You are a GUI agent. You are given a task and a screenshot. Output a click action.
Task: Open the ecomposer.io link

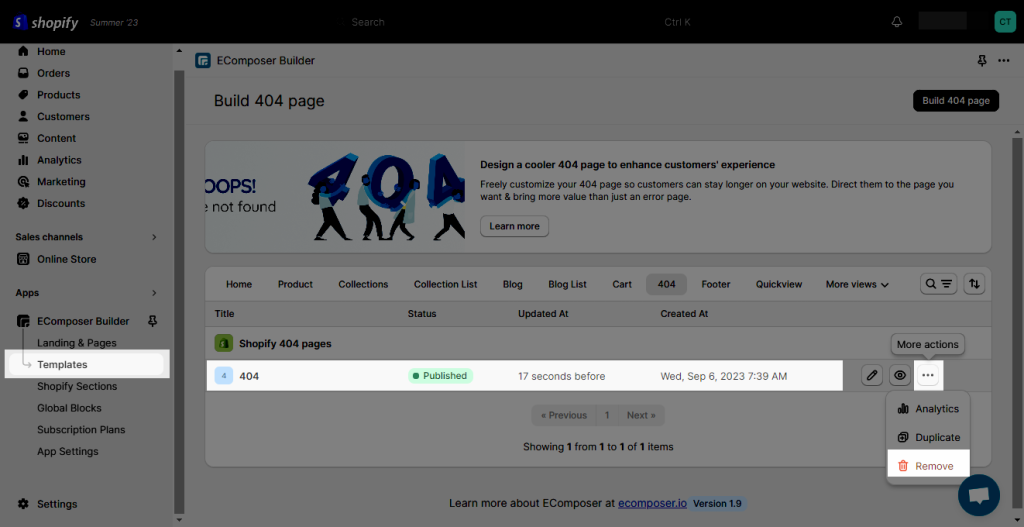652,503
